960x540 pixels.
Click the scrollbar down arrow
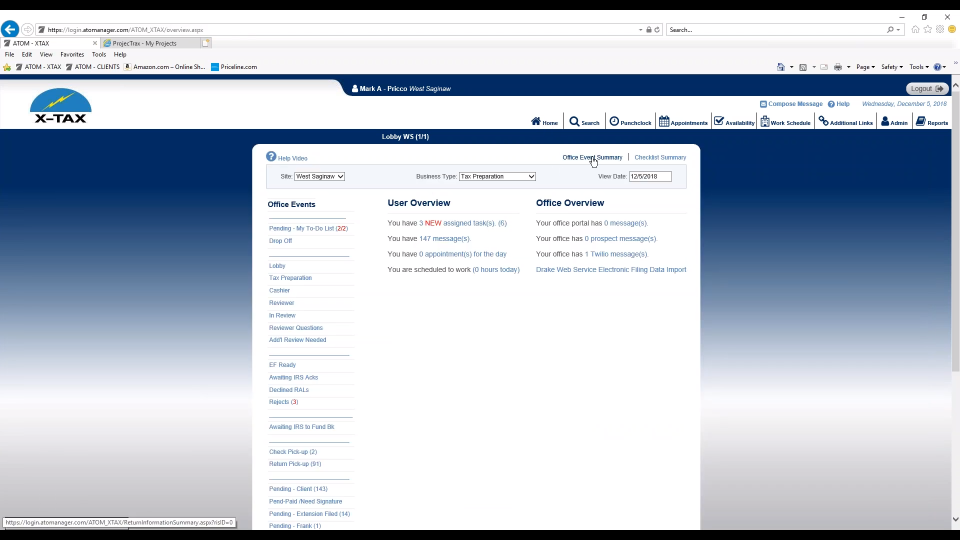[x=955, y=519]
